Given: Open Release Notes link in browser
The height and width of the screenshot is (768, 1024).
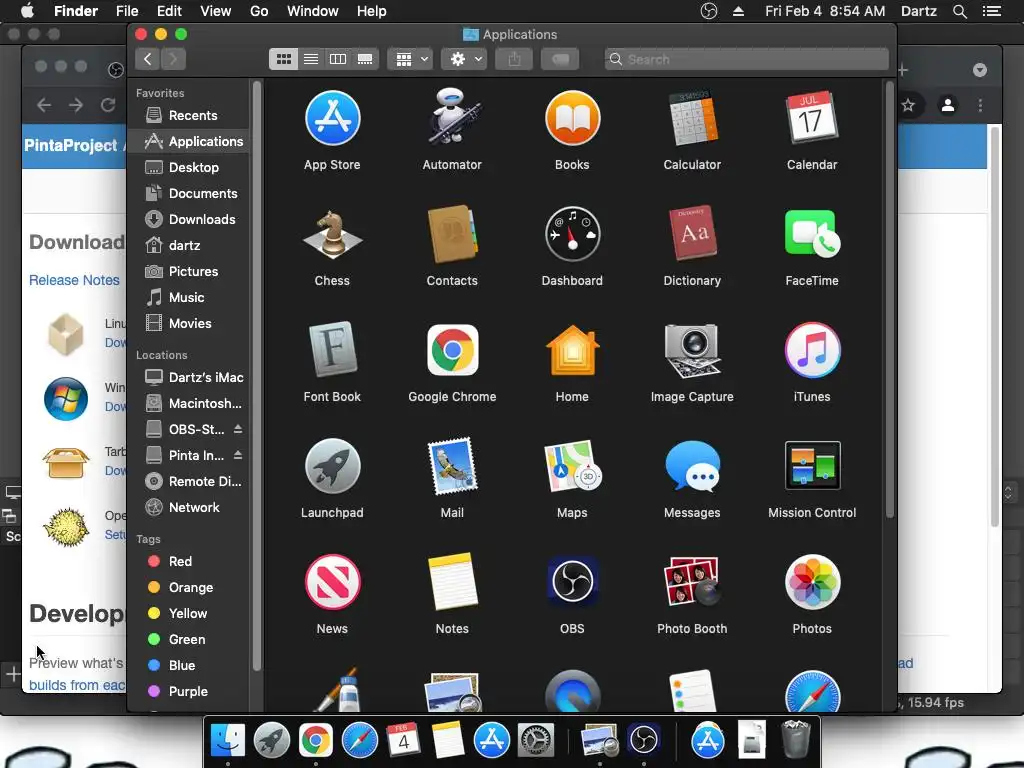Looking at the screenshot, I should click(74, 280).
